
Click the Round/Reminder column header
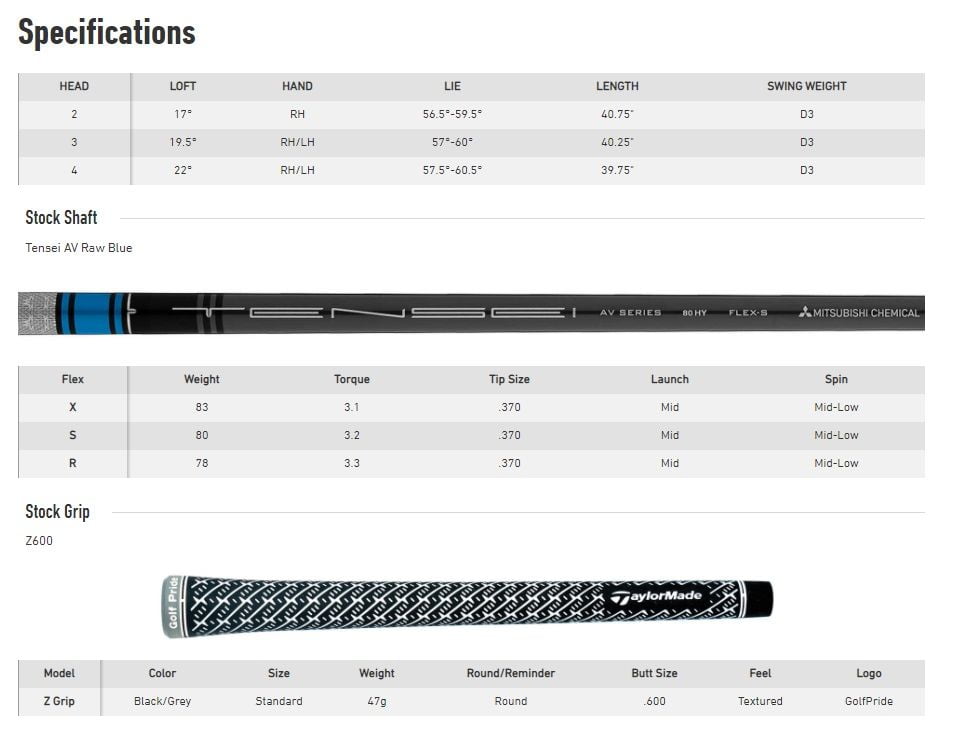click(510, 673)
